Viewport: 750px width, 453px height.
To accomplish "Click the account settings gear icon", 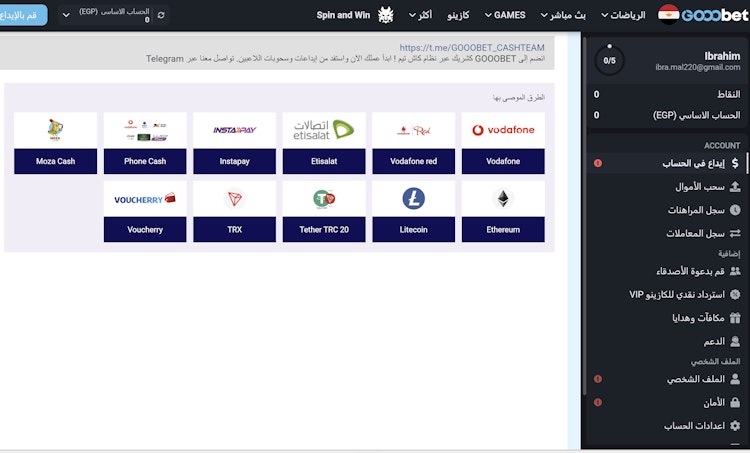I will click(x=735, y=426).
